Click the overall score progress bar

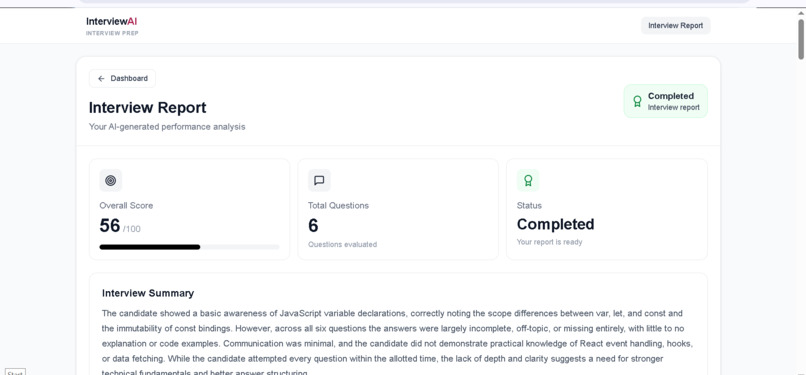coord(189,247)
